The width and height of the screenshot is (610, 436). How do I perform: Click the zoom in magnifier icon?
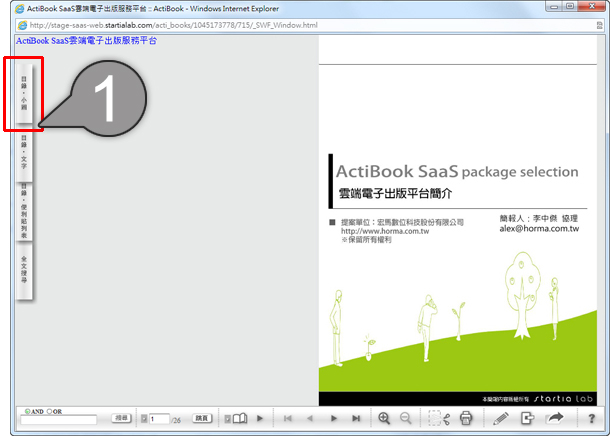point(384,418)
